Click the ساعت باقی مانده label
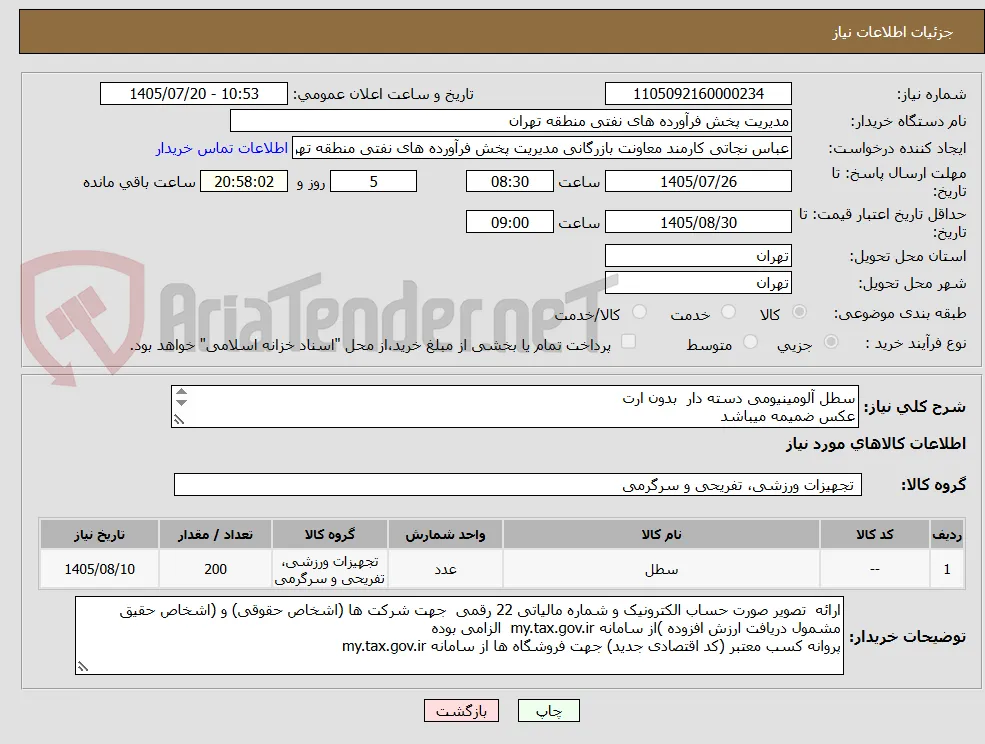The image size is (985, 744). pos(139,182)
